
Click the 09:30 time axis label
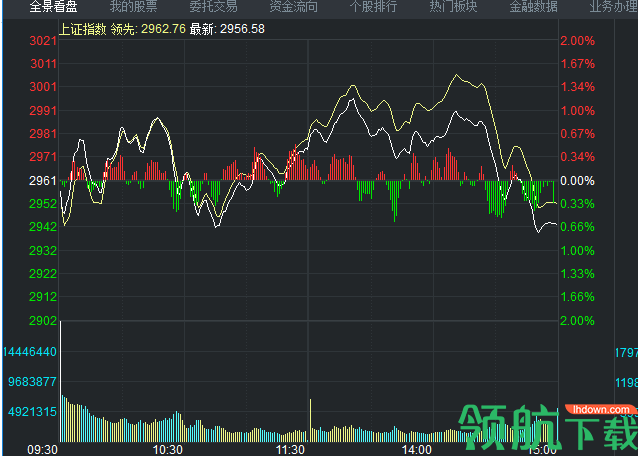tap(42, 450)
